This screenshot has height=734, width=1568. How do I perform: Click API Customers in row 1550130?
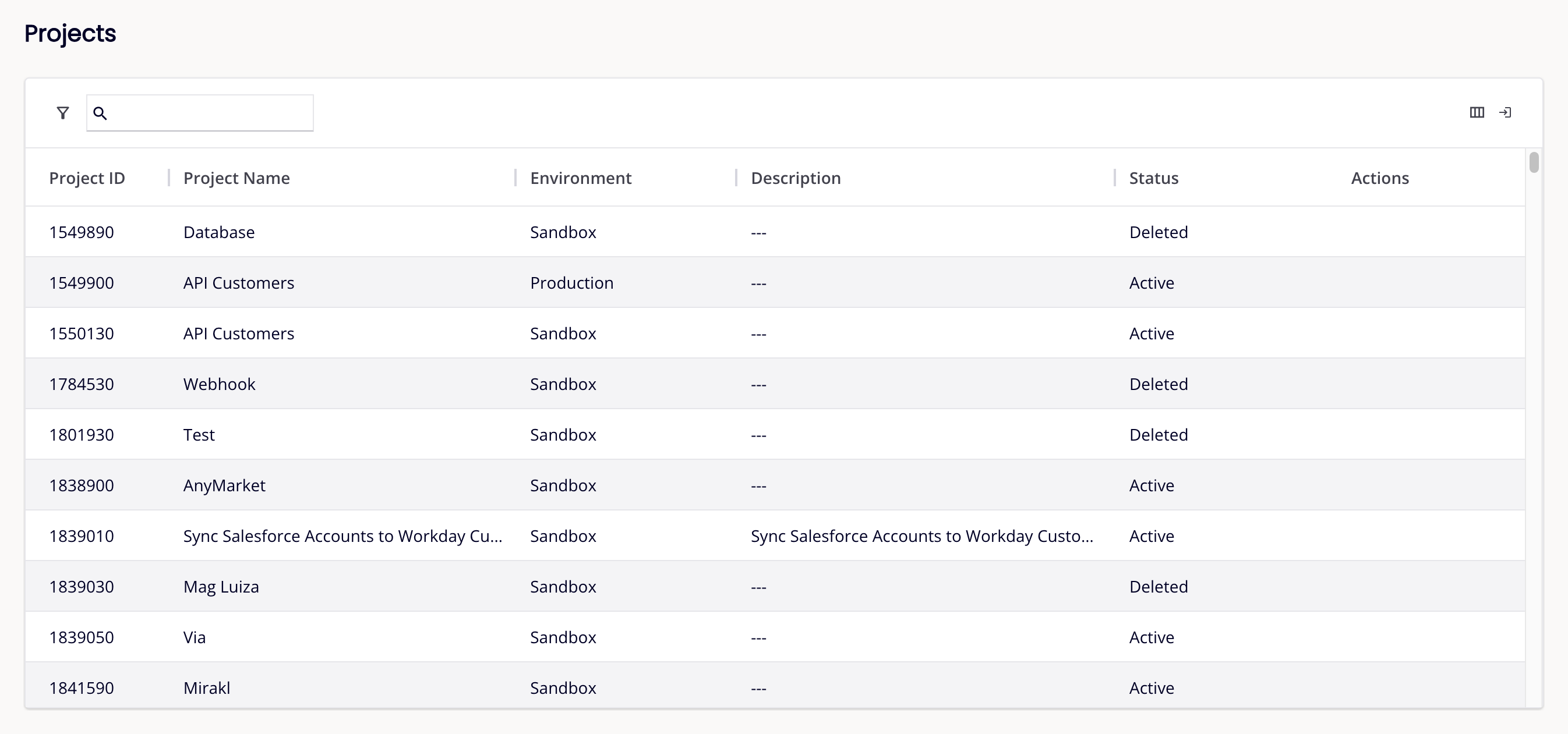(239, 334)
